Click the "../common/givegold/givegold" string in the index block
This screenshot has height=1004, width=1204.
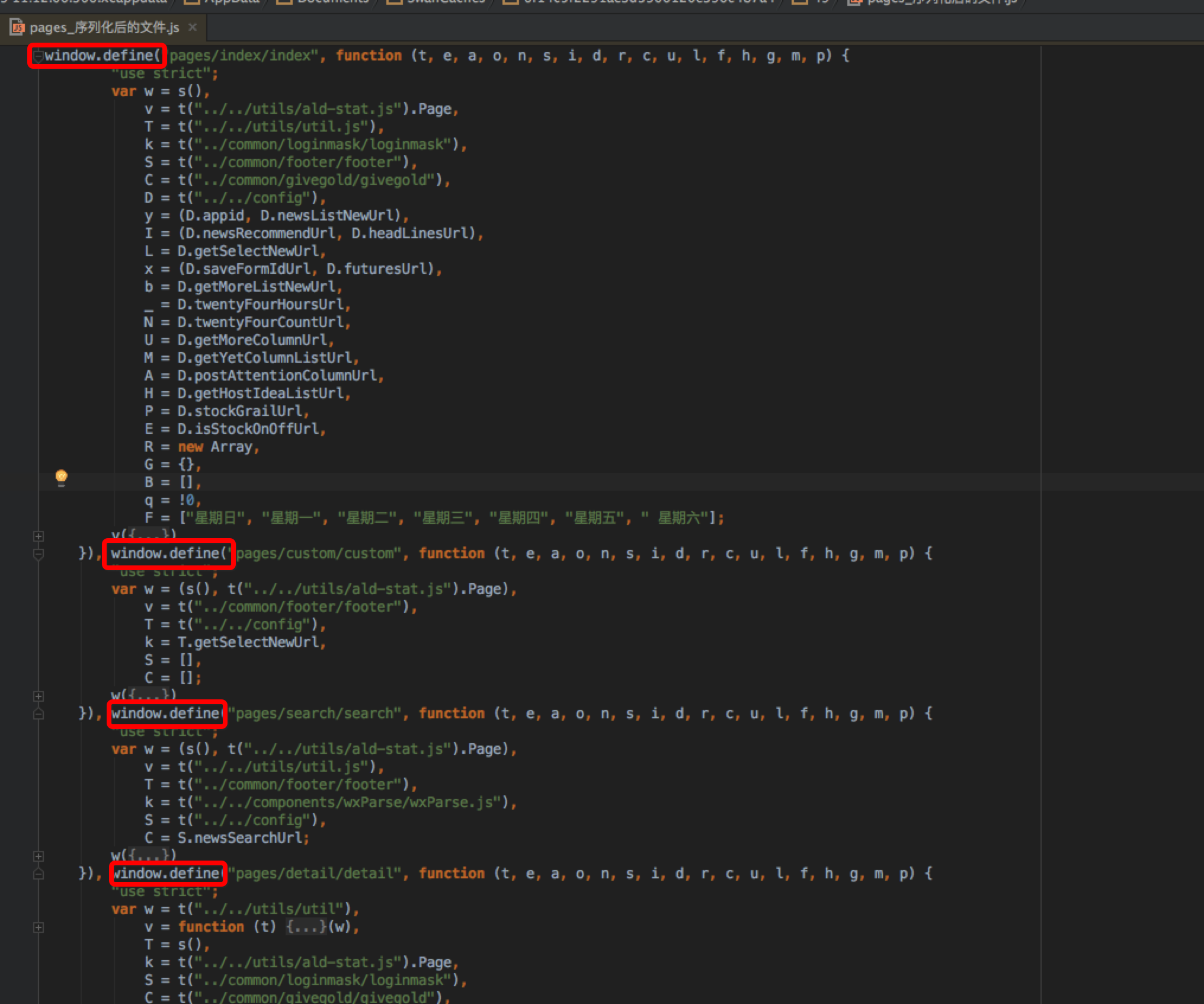pyautogui.click(x=315, y=180)
